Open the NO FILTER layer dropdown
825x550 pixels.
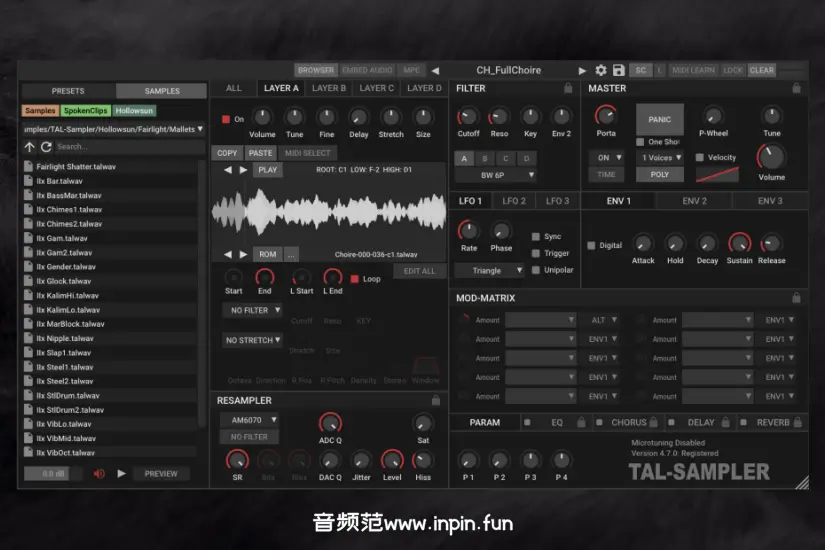tap(252, 311)
